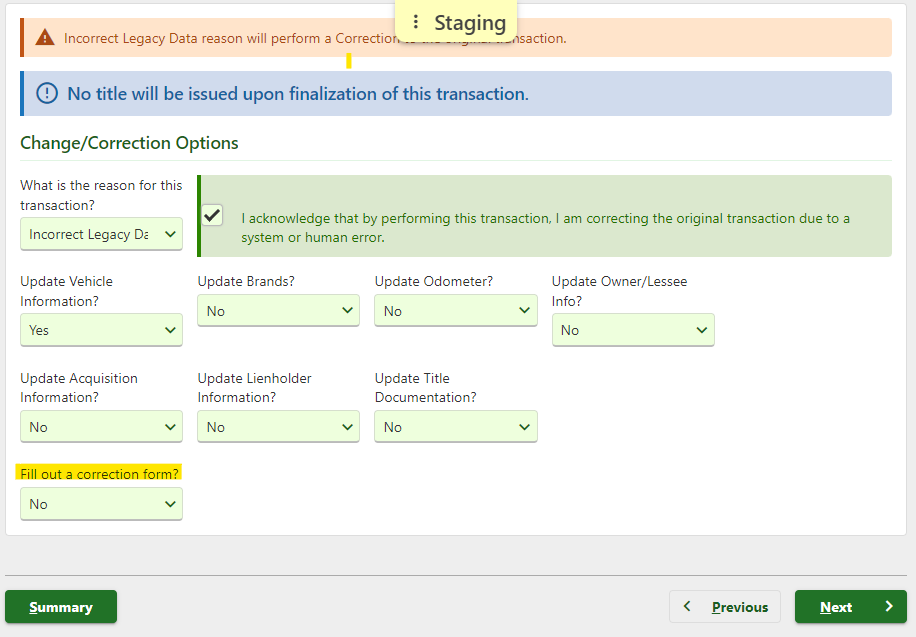Open Update Lienholder Information dropdown
This screenshot has width=916, height=637.
[x=278, y=427]
